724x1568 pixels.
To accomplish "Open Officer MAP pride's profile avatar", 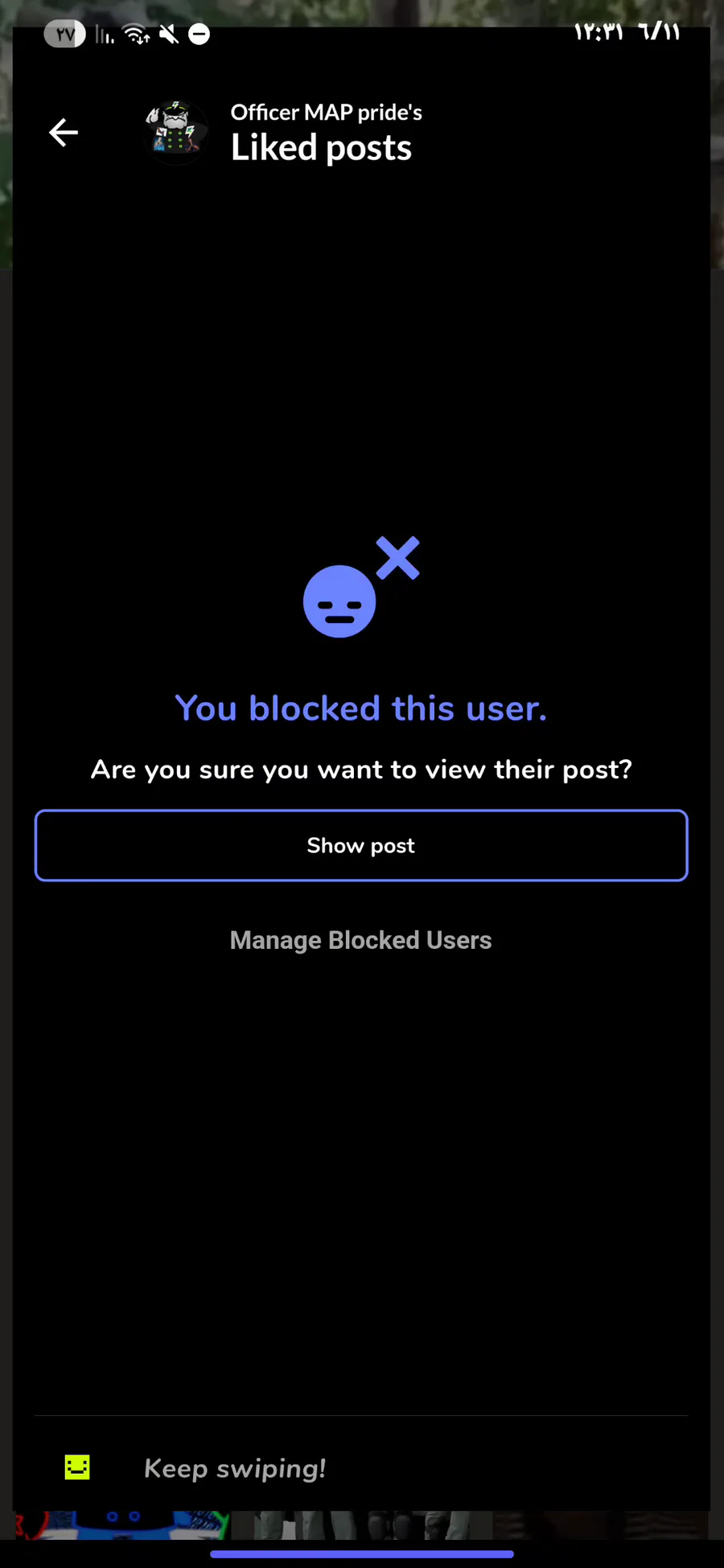I will 176,133.
